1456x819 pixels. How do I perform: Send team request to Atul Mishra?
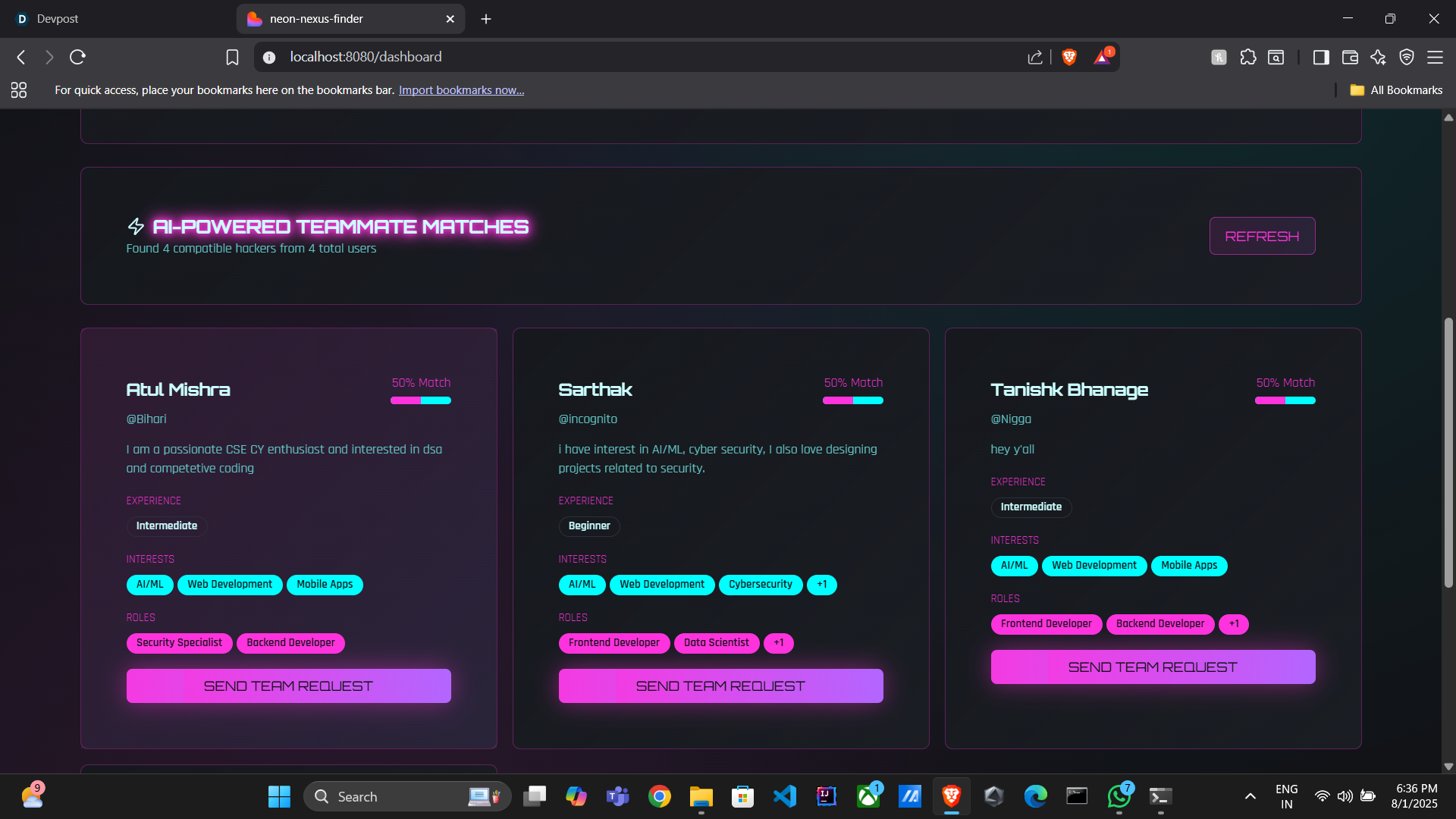288,686
